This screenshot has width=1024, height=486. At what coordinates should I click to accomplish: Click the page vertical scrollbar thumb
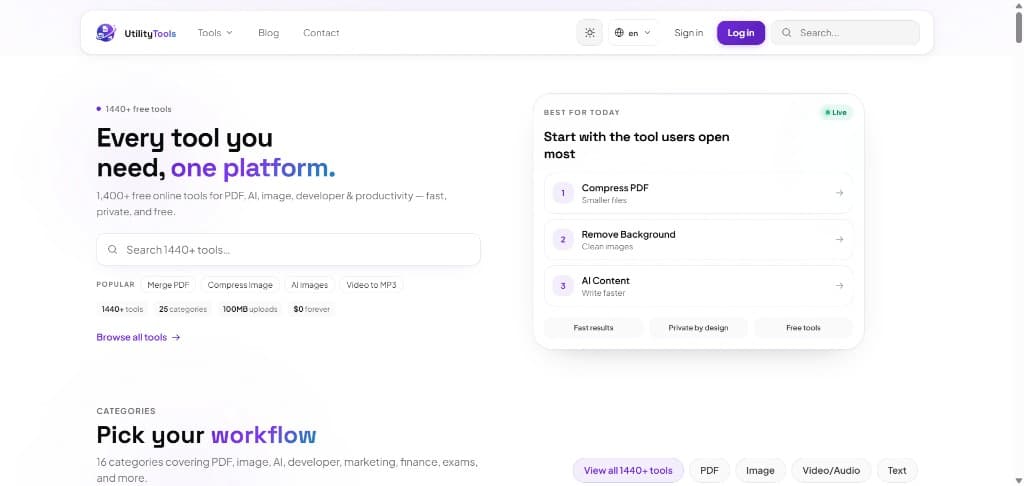(x=1019, y=26)
